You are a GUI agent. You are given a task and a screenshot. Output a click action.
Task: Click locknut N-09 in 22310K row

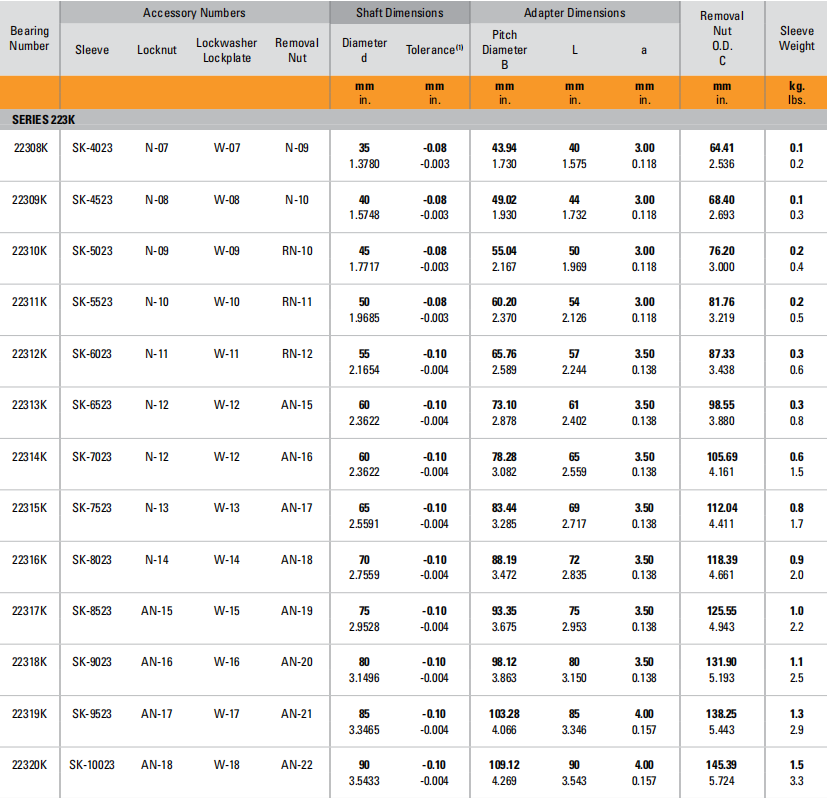(156, 251)
